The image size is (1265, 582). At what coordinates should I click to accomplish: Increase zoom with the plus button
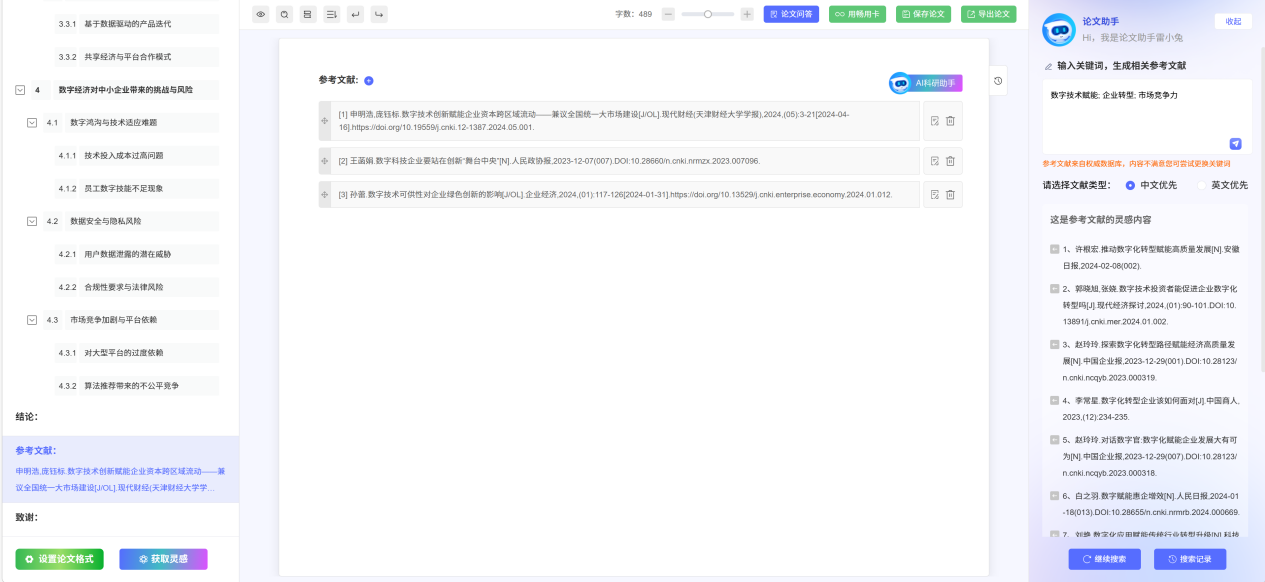coord(747,14)
